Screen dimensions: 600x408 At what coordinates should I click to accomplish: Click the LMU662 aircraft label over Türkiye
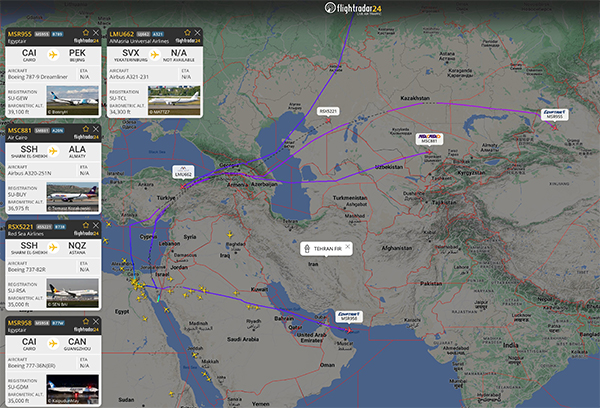click(x=183, y=172)
